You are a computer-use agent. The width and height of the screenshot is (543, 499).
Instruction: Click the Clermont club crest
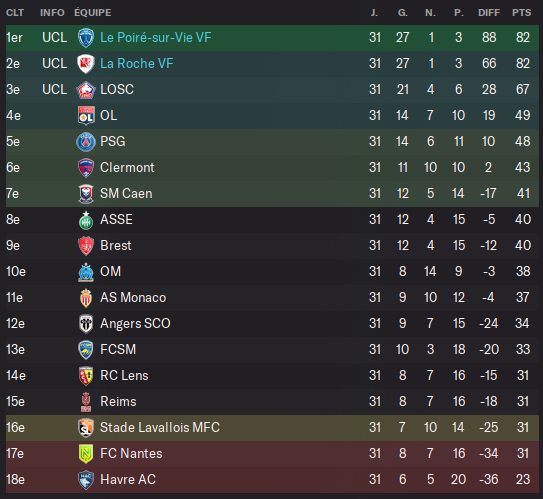[86, 168]
